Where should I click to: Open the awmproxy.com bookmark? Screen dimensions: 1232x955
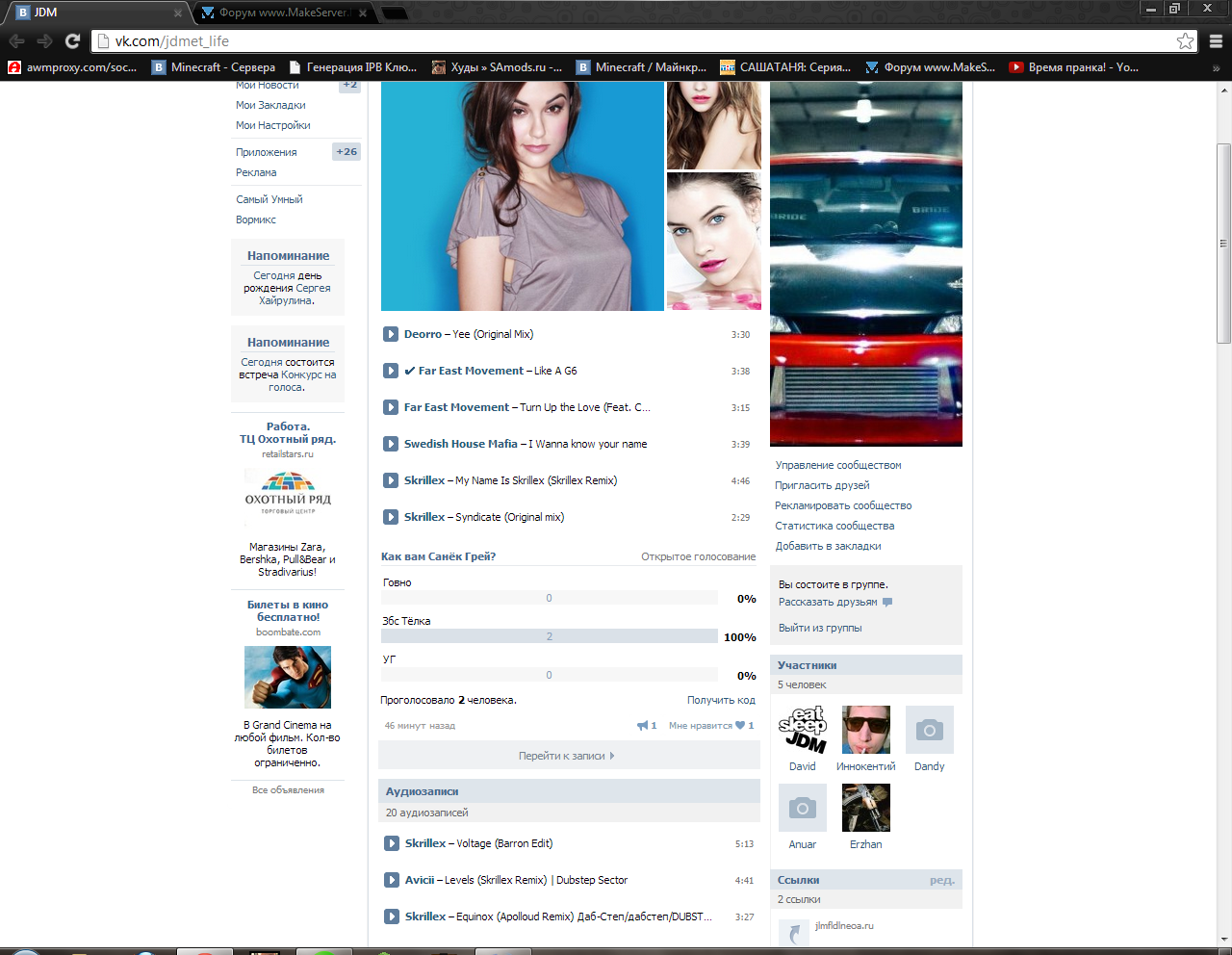pos(73,67)
